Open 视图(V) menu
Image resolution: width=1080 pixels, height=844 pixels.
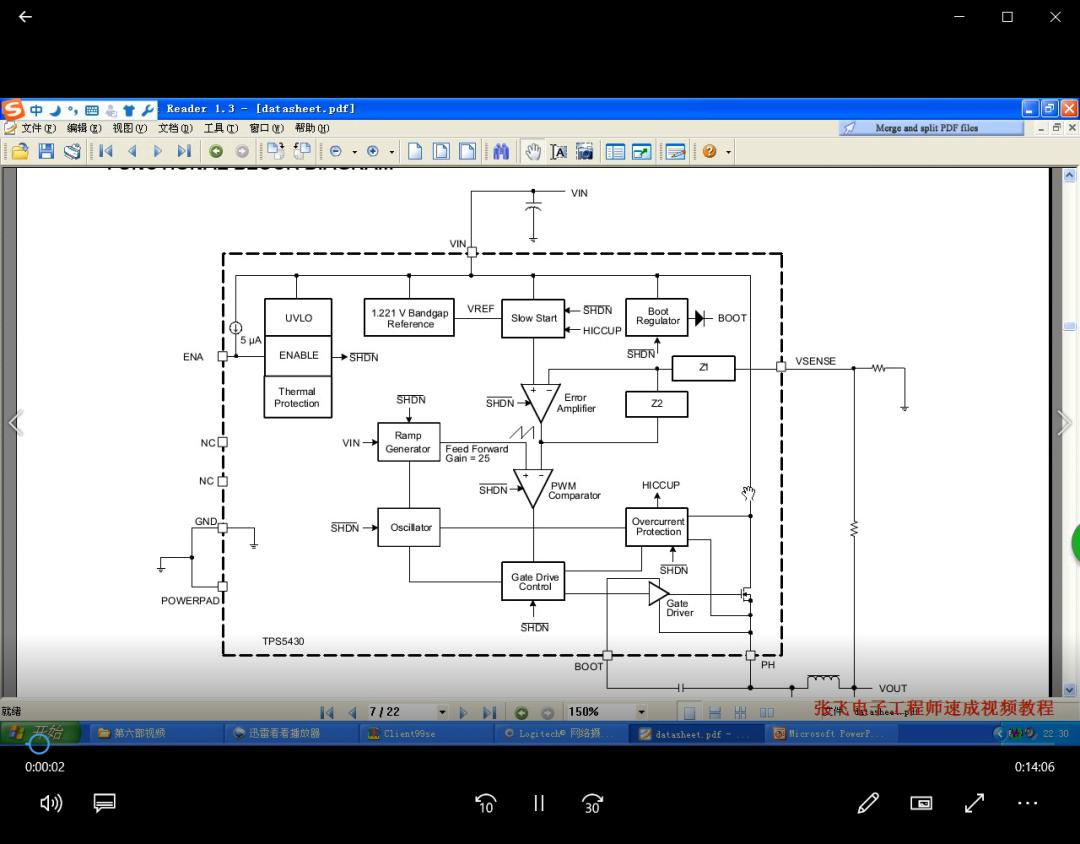click(129, 128)
